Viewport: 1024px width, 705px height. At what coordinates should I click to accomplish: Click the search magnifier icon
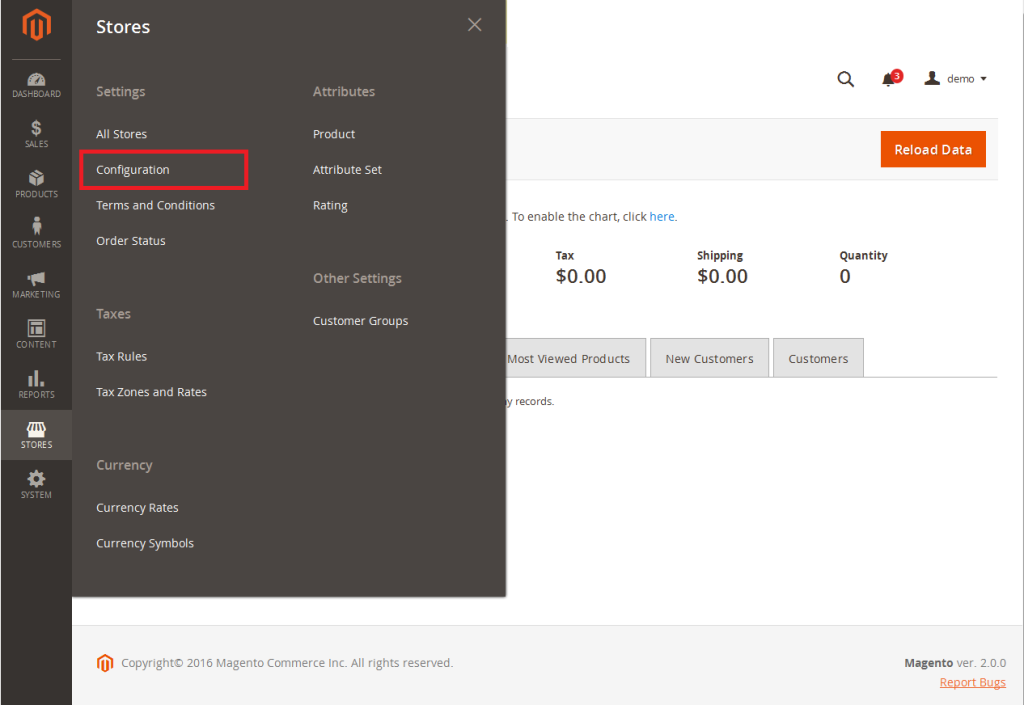click(x=845, y=79)
